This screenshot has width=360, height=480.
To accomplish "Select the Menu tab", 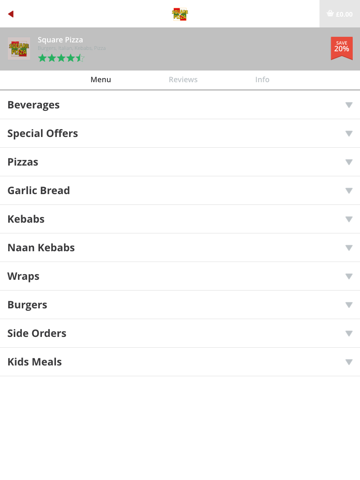I will pyautogui.click(x=101, y=80).
